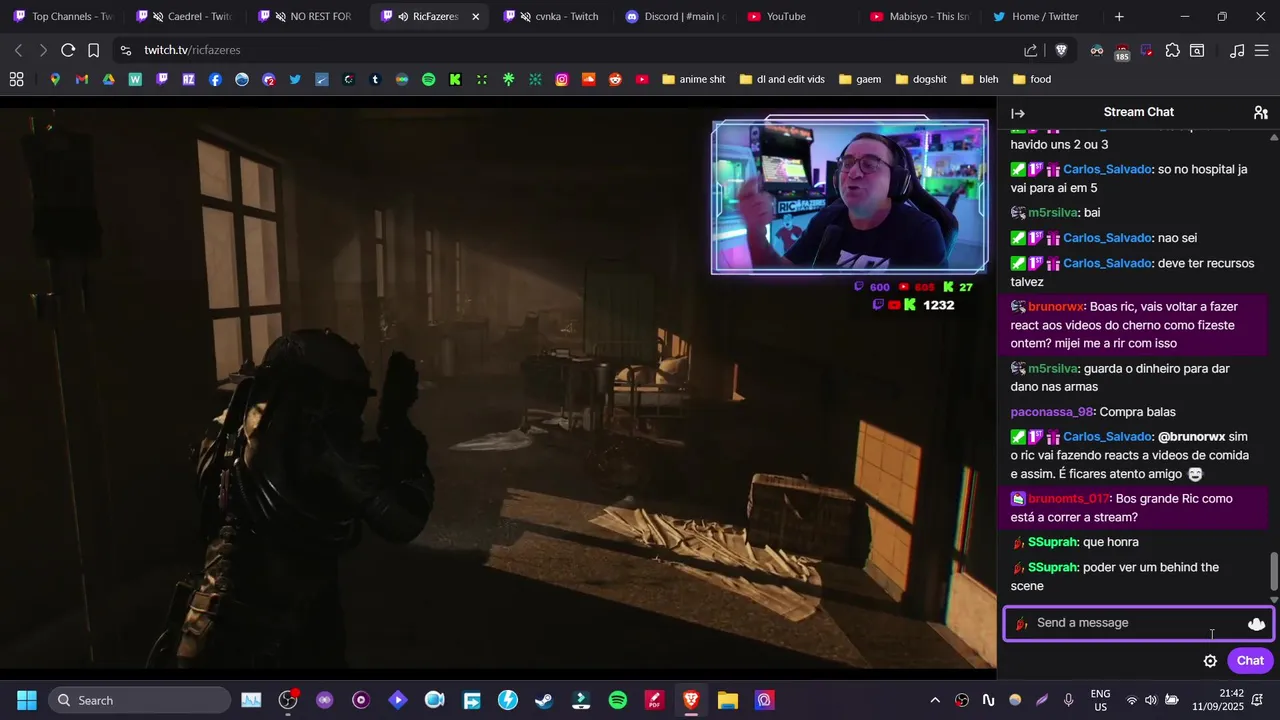Open the Twitch bookmark icon in the bookmarks bar
The image size is (1280, 720).
pyautogui.click(x=162, y=79)
